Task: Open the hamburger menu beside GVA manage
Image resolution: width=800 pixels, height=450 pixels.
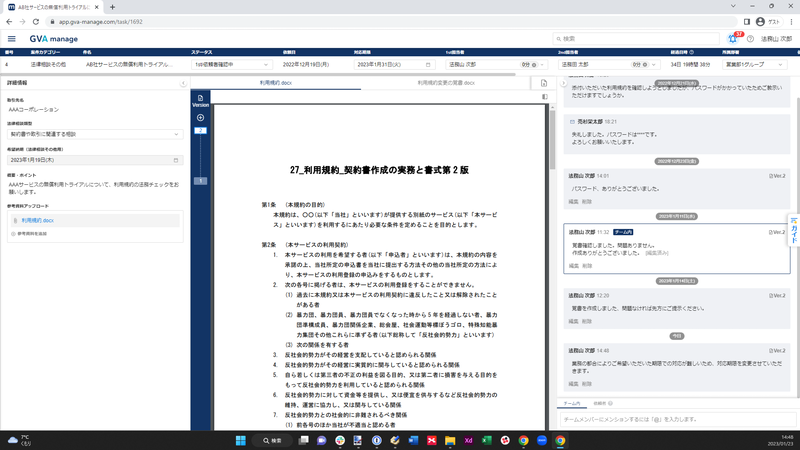Action: [12, 38]
